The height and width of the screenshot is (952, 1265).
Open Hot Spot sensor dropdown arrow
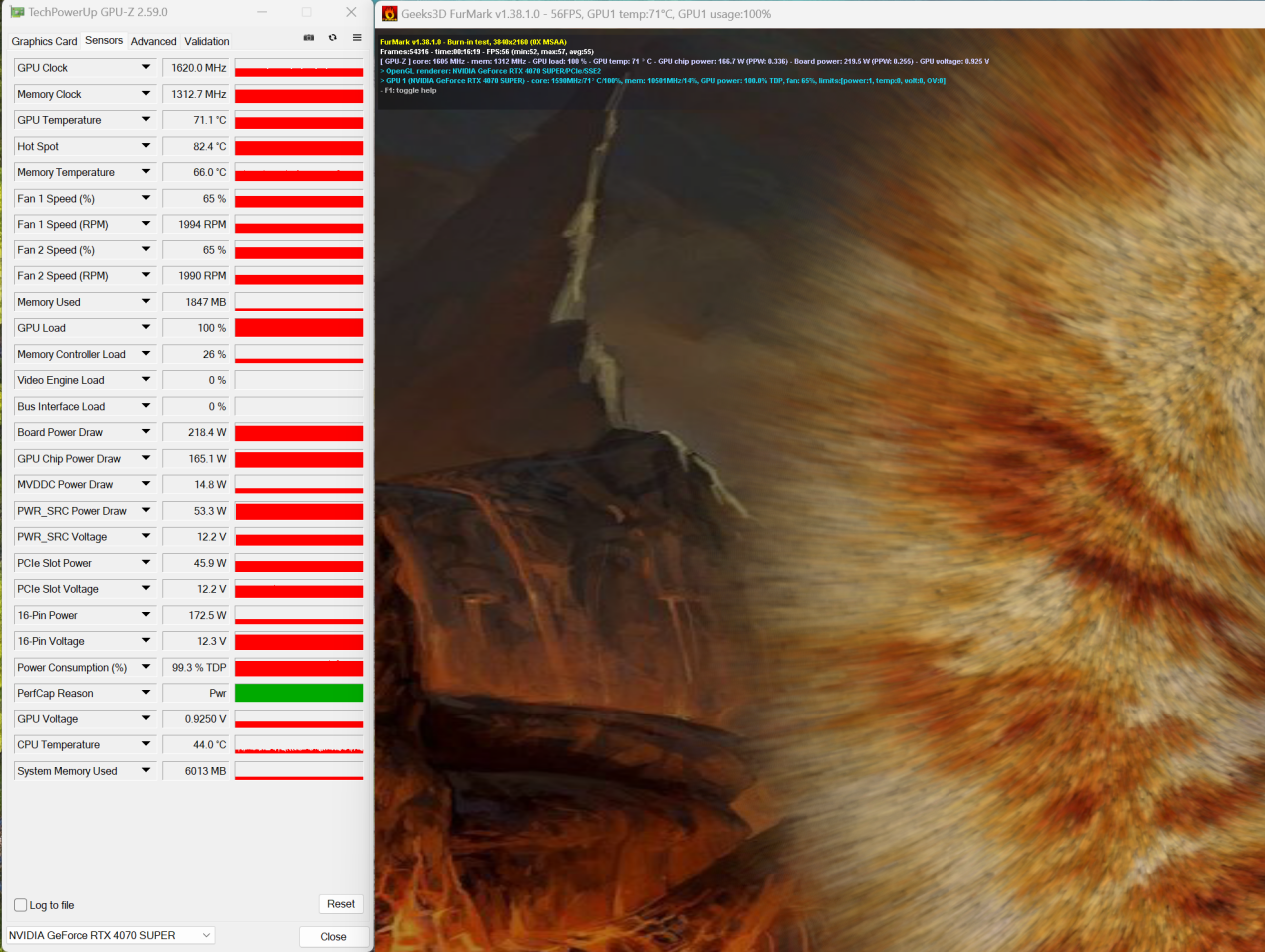coord(146,146)
